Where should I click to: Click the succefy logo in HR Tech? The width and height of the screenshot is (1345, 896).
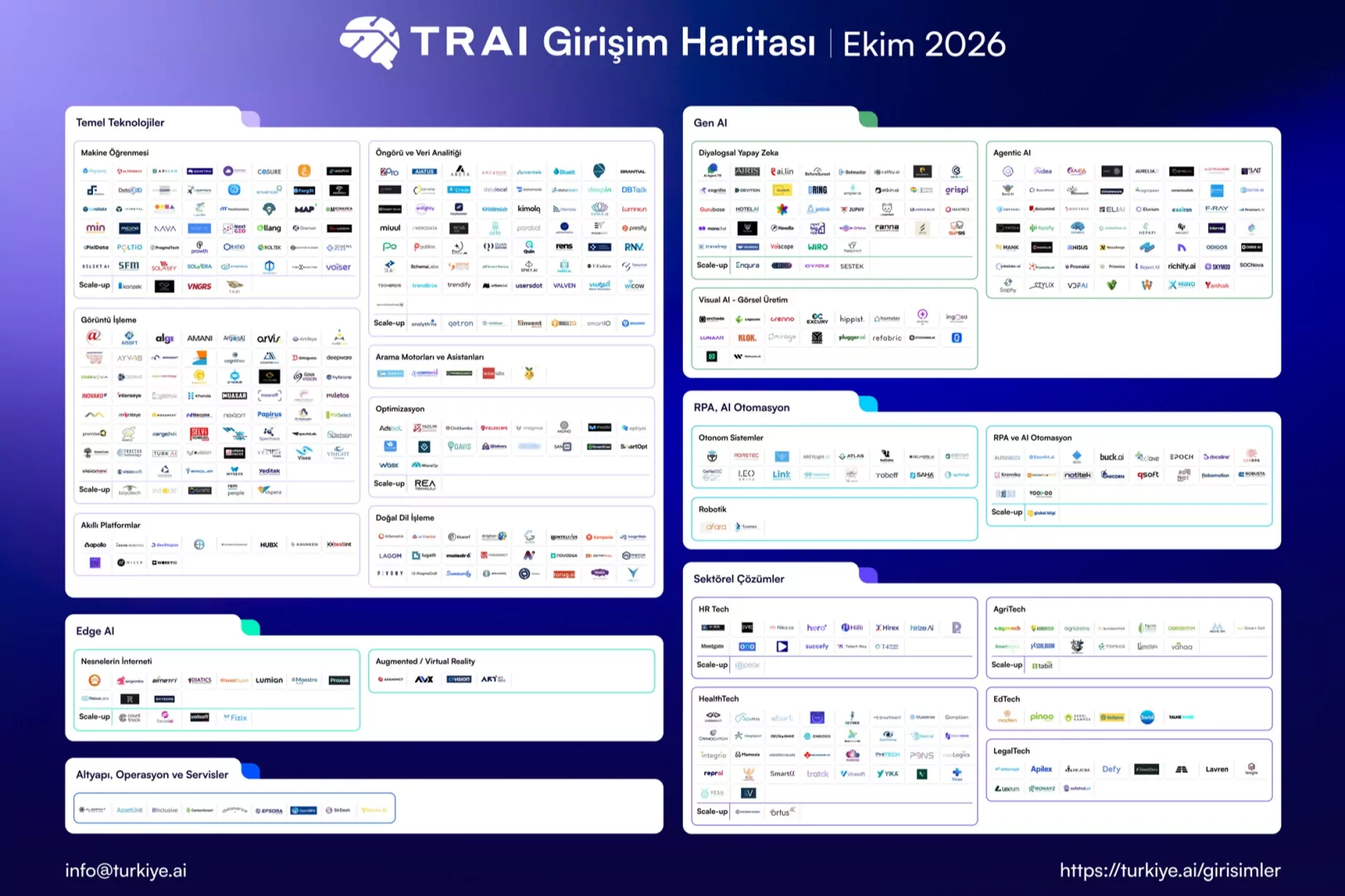817,646
